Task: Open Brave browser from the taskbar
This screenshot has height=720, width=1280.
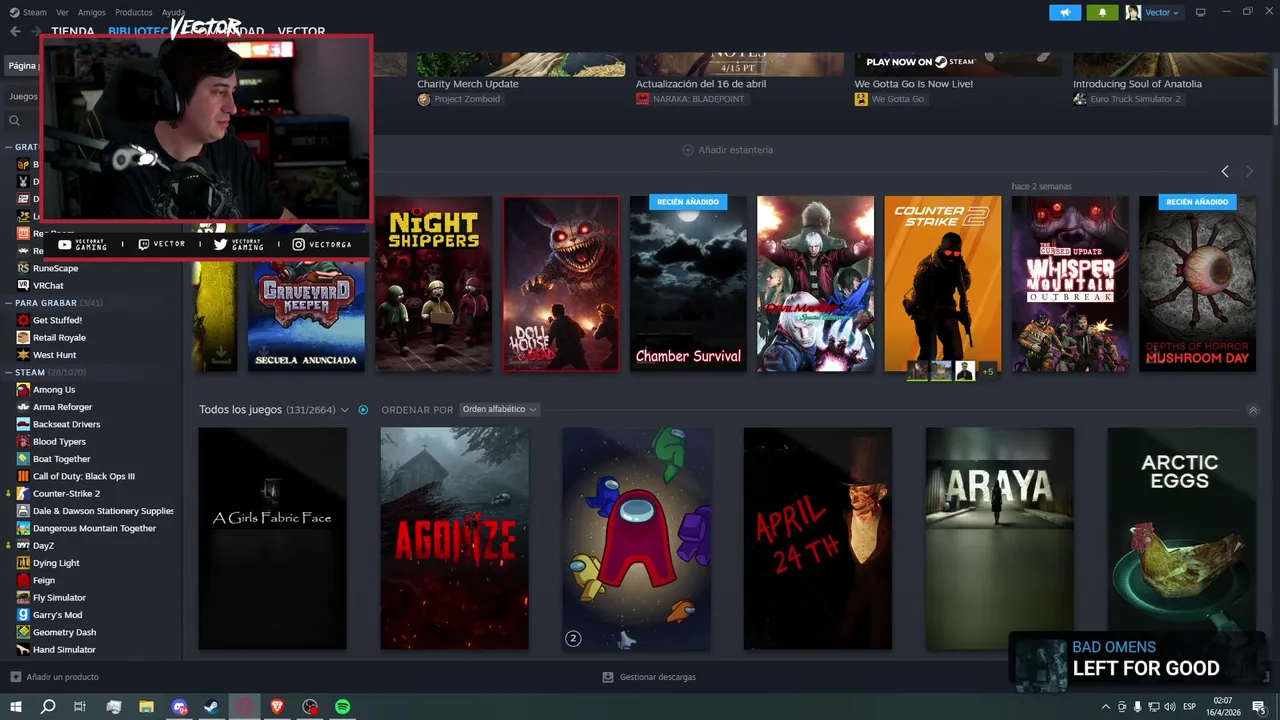Action: (277, 707)
